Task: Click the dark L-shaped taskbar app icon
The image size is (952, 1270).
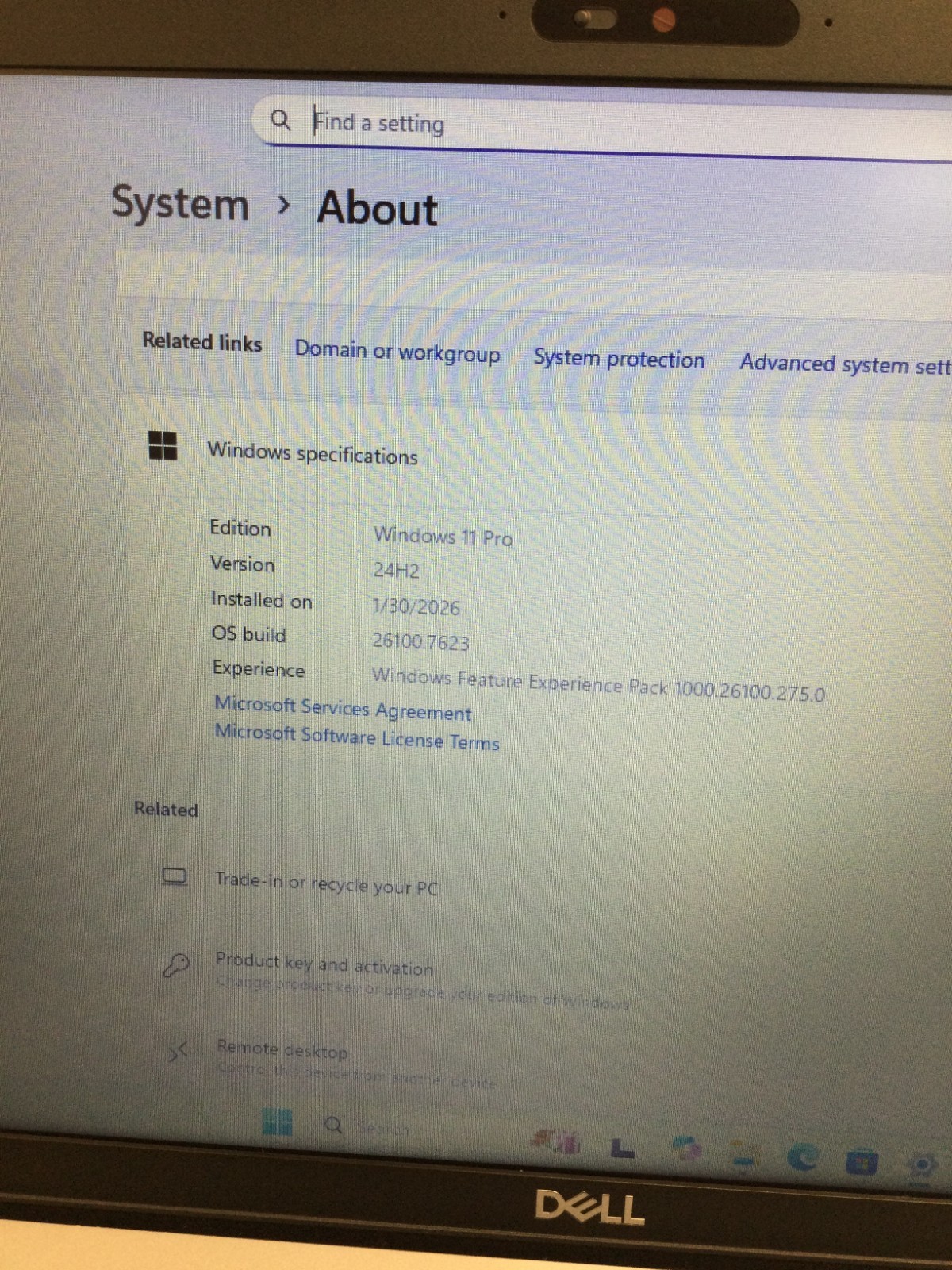Action: (x=623, y=1149)
